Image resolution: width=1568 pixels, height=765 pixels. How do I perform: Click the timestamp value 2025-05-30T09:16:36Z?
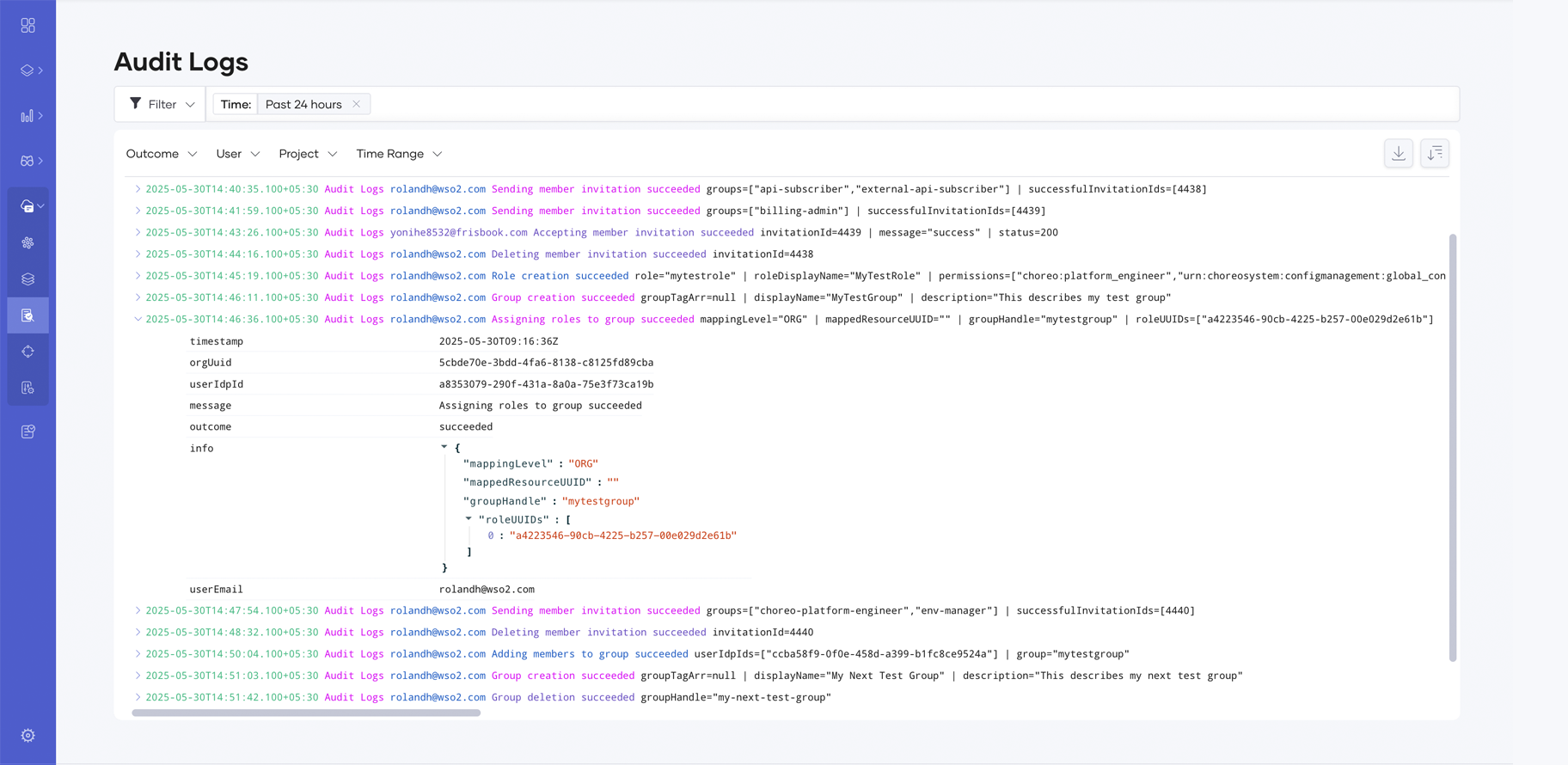pos(499,341)
